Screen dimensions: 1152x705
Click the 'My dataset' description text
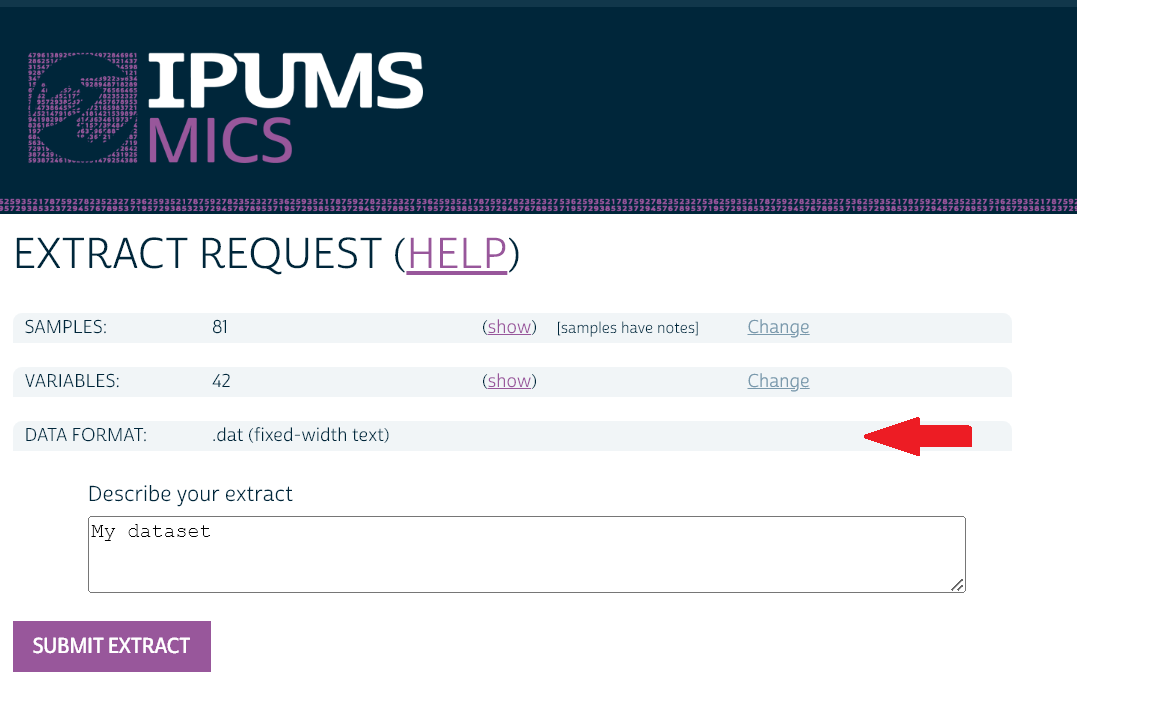(x=150, y=531)
